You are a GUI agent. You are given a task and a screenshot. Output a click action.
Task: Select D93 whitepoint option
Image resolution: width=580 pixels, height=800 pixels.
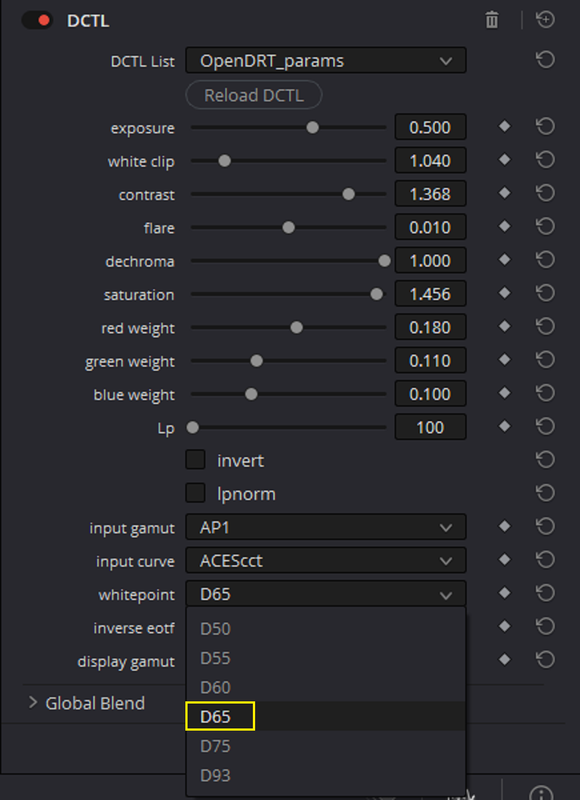[325, 775]
